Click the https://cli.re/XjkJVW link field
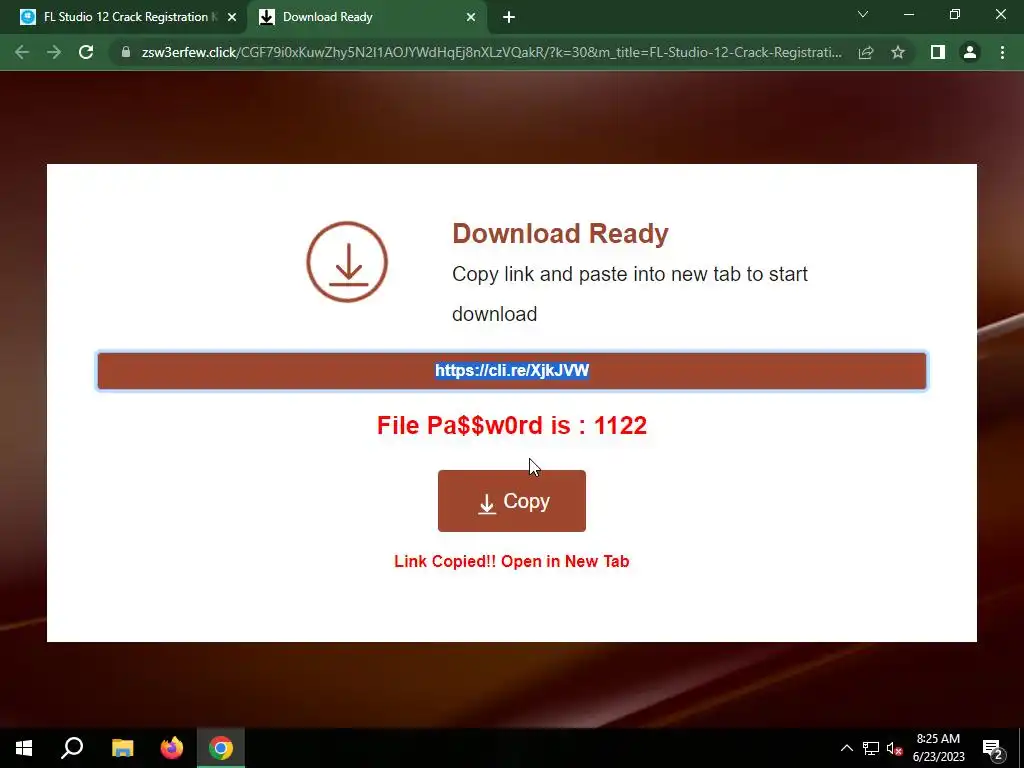1024x768 pixels. (512, 371)
